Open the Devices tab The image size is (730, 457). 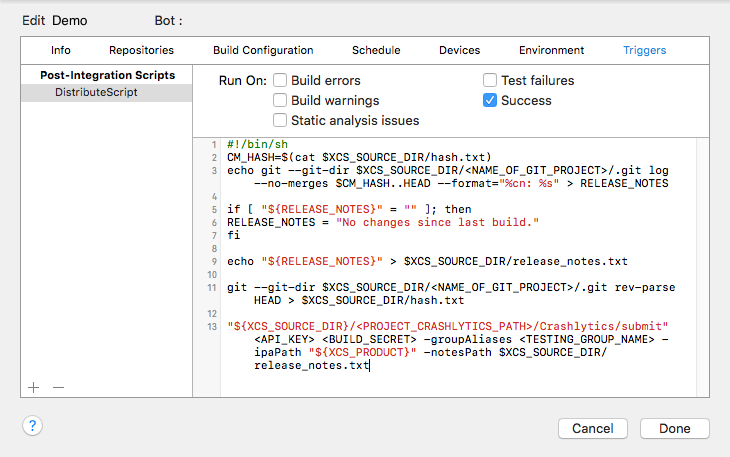point(459,50)
